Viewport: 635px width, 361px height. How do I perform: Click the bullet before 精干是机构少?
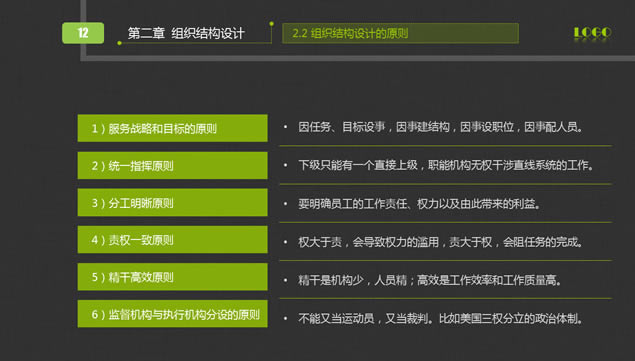pyautogui.click(x=286, y=280)
